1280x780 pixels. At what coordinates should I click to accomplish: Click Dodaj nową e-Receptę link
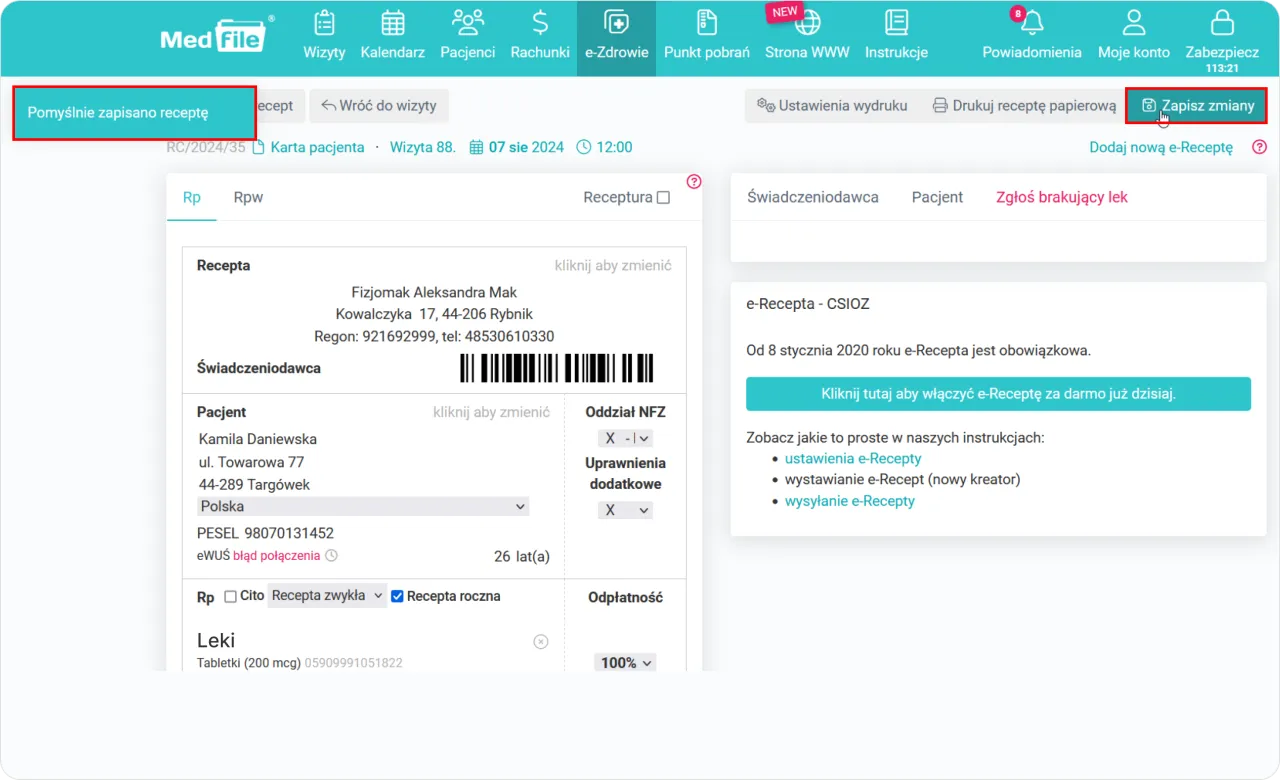(1161, 147)
